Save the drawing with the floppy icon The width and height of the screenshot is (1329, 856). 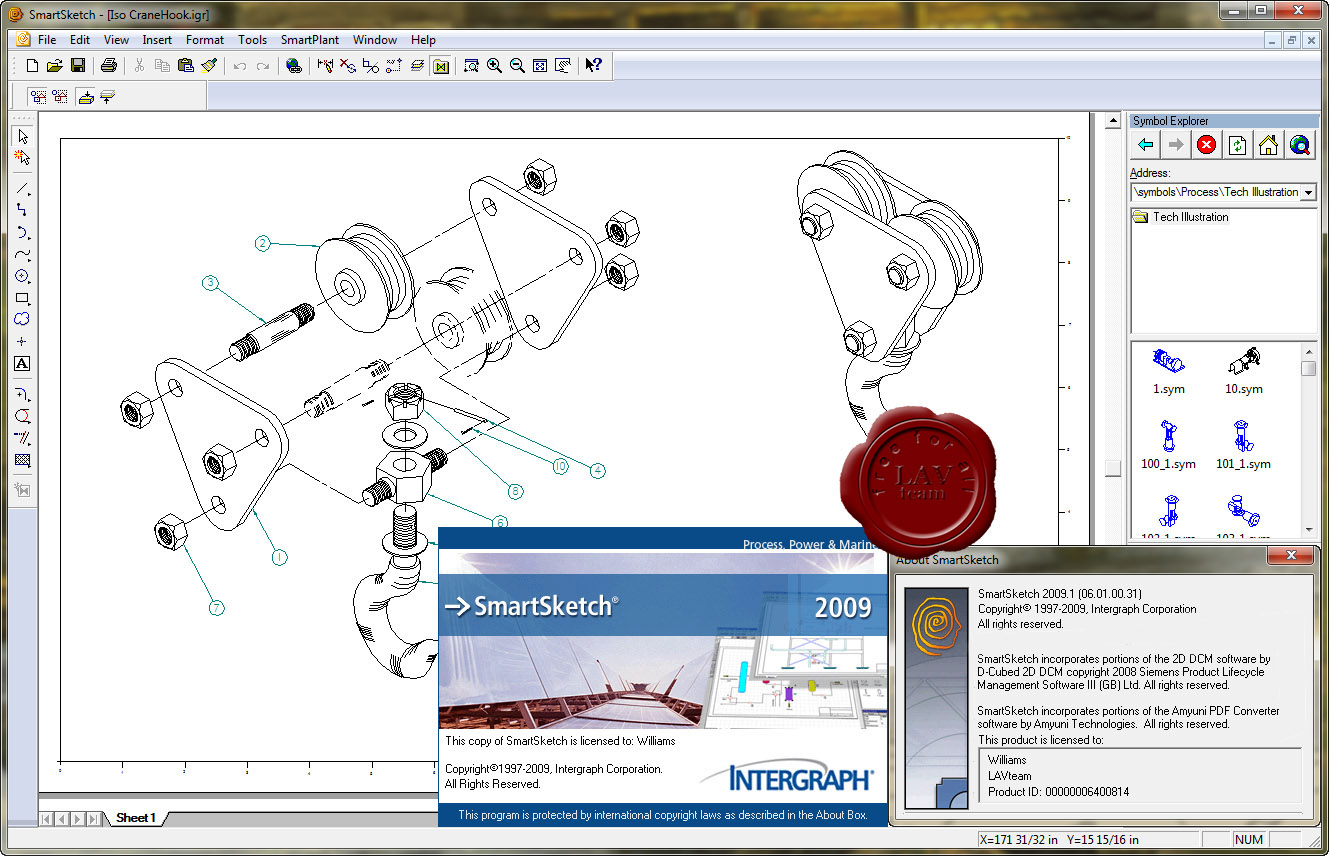[77, 66]
